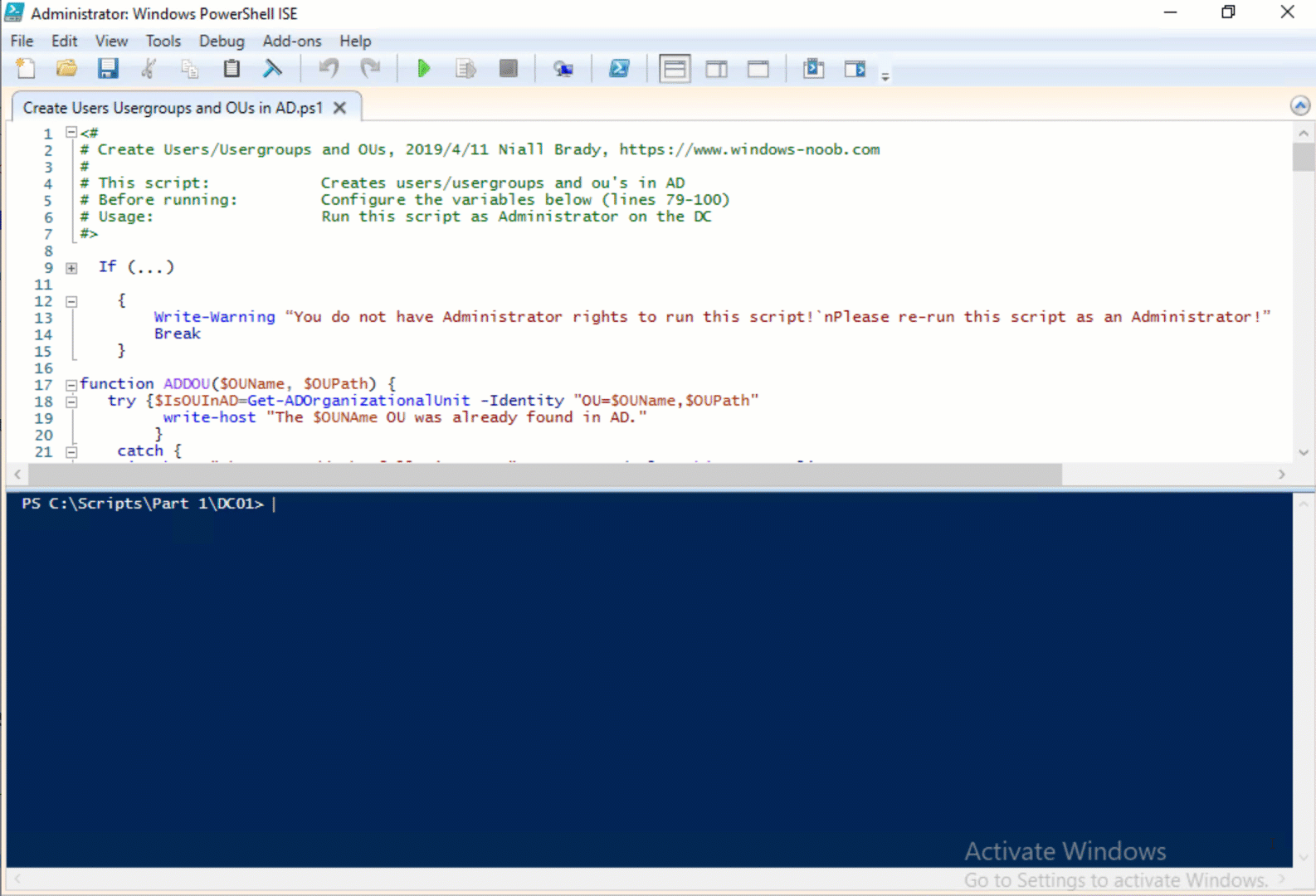Click write-host on line 19
1316x896 pixels.
pos(209,417)
